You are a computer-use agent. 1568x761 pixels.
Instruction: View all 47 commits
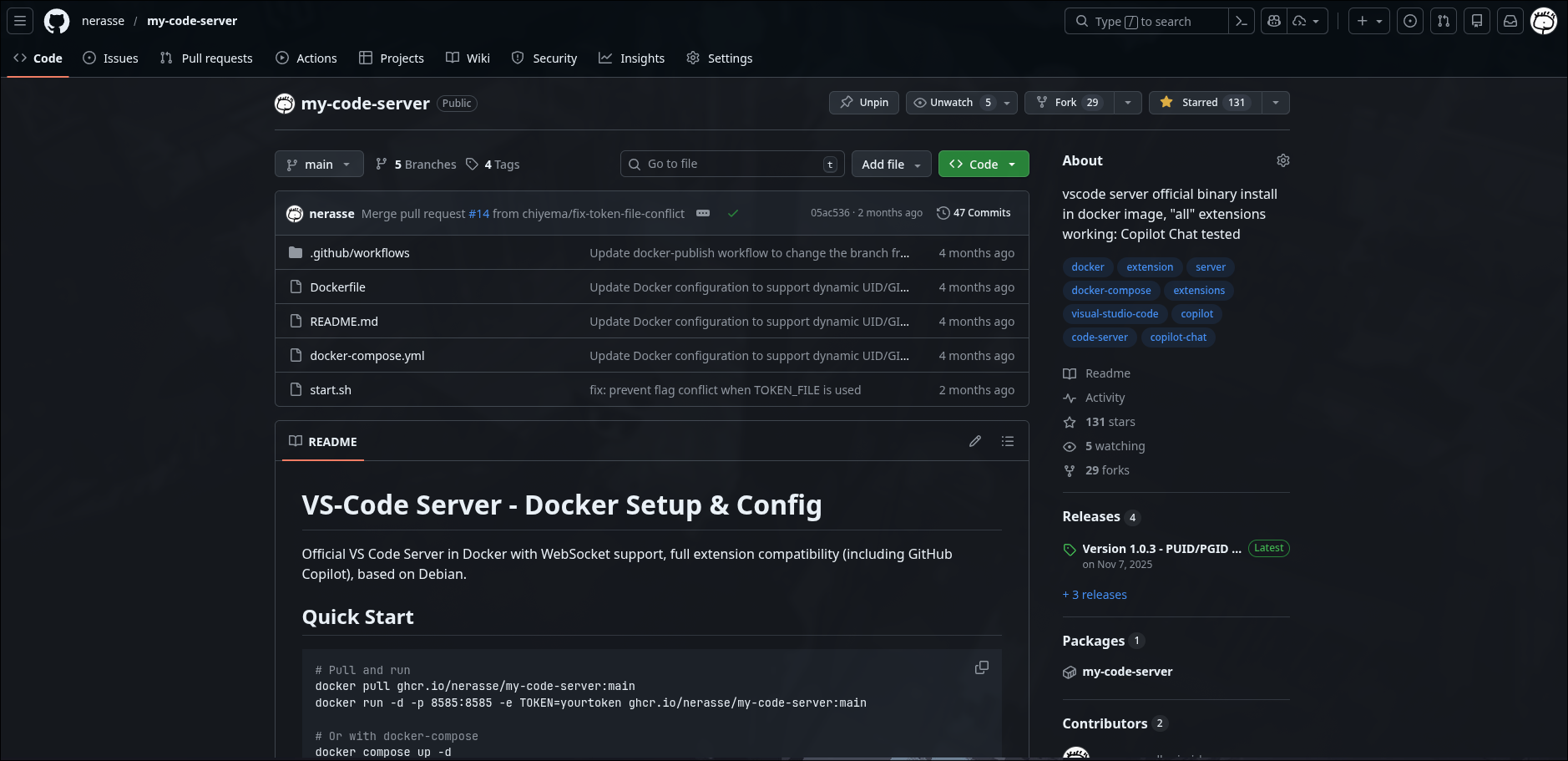point(974,212)
